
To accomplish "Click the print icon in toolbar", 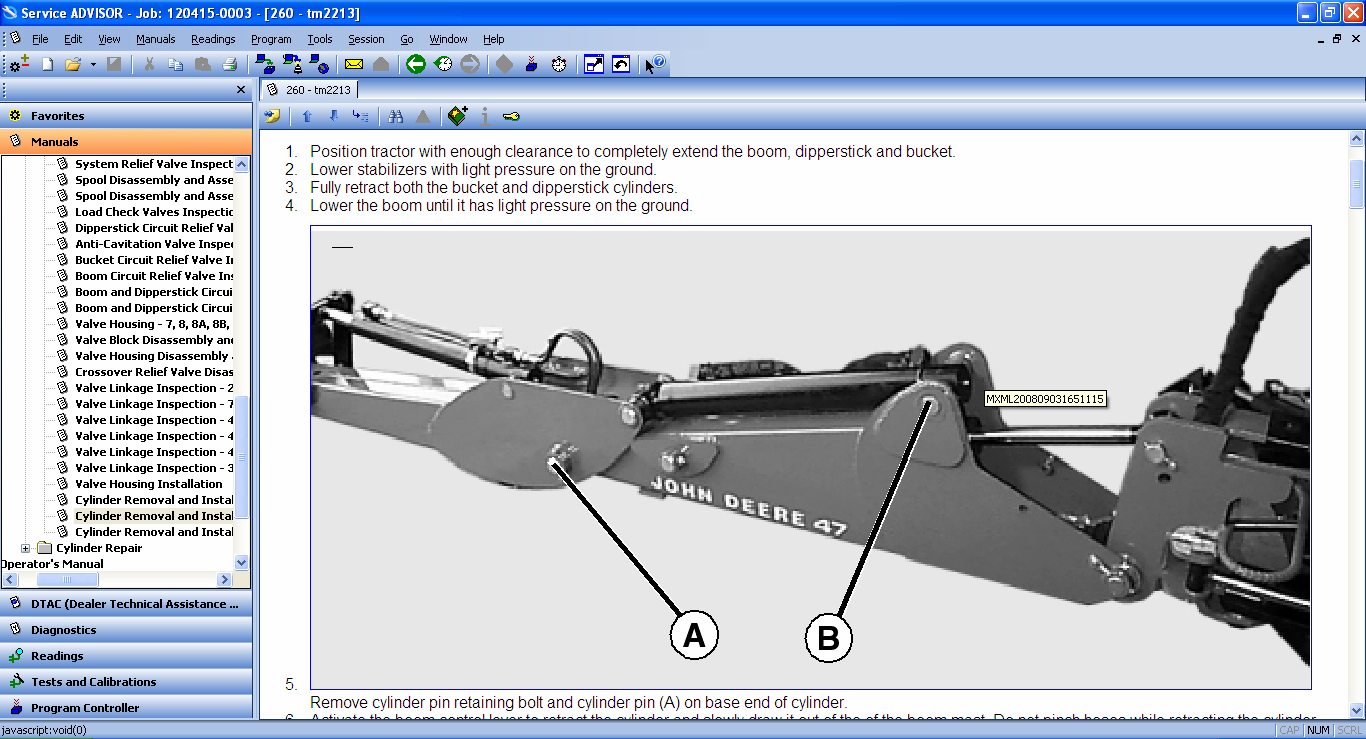I will [x=229, y=64].
